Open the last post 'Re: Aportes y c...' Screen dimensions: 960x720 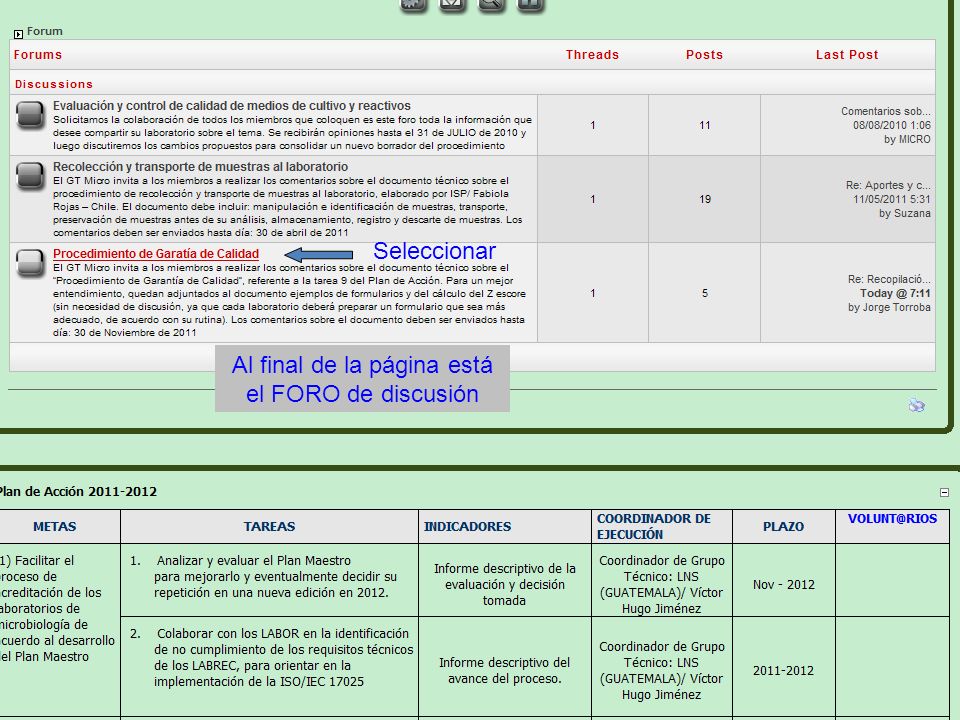coord(888,185)
